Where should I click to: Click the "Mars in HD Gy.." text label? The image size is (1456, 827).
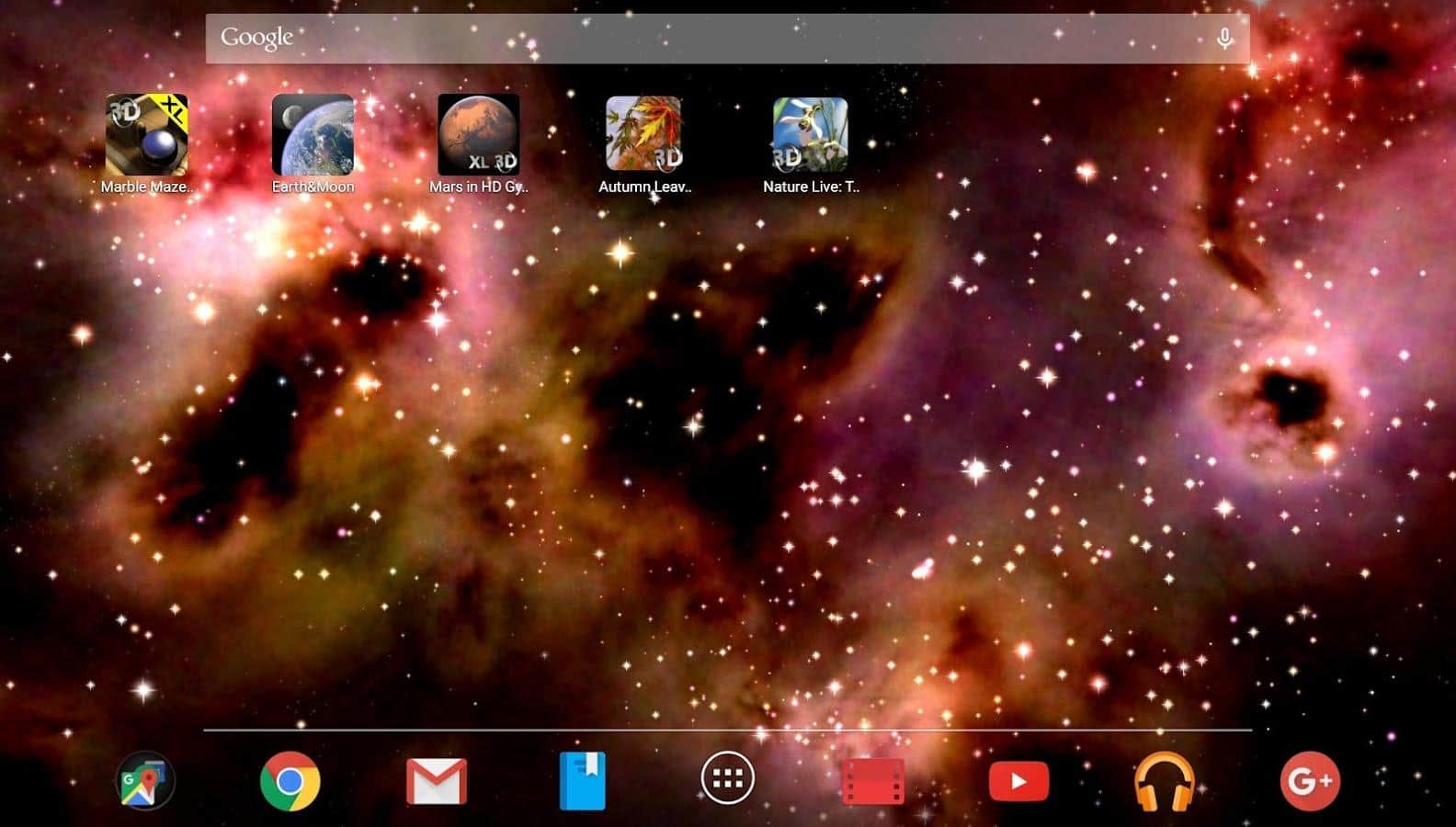[x=479, y=187]
